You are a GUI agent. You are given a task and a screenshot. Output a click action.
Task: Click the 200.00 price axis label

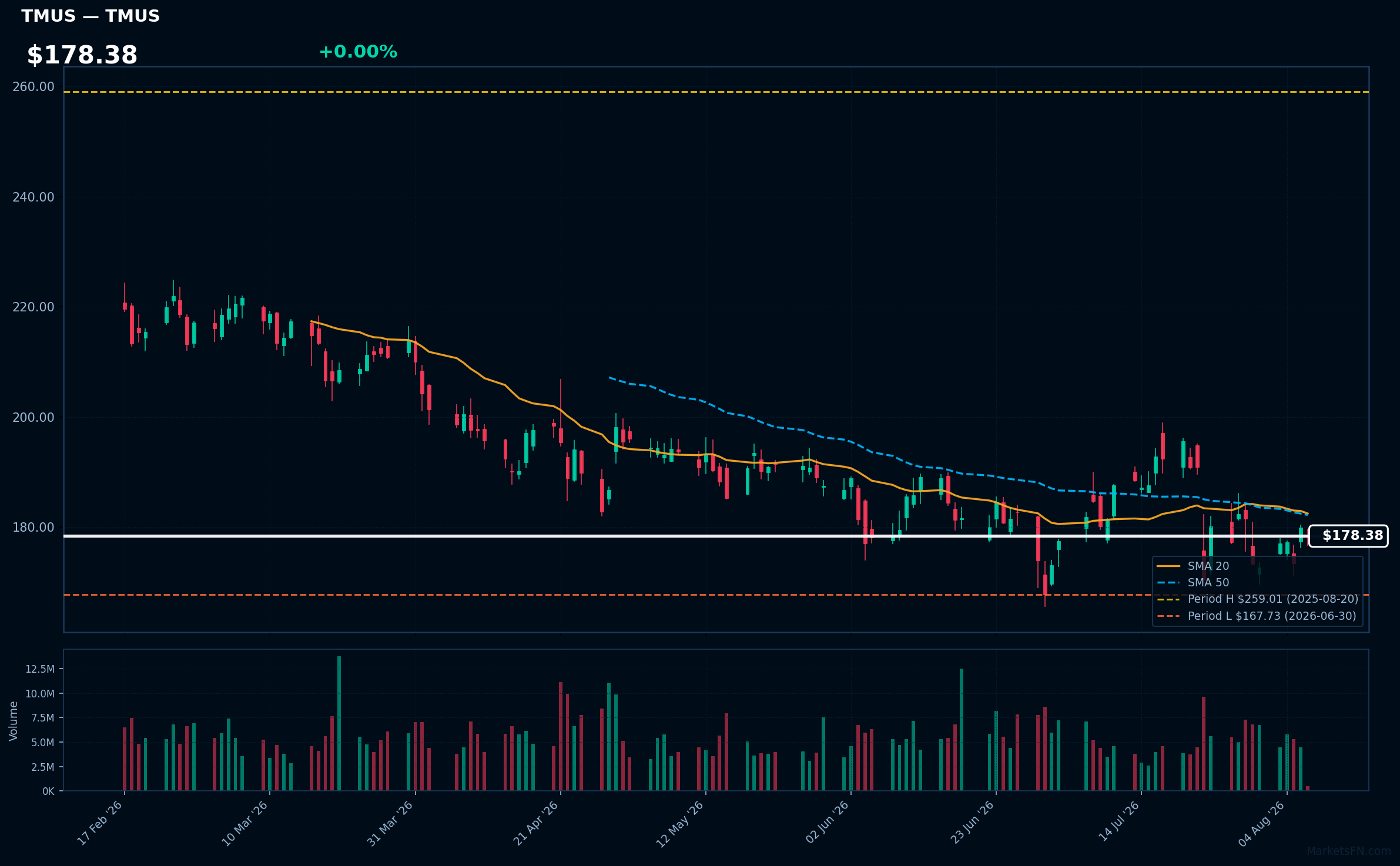(x=34, y=418)
